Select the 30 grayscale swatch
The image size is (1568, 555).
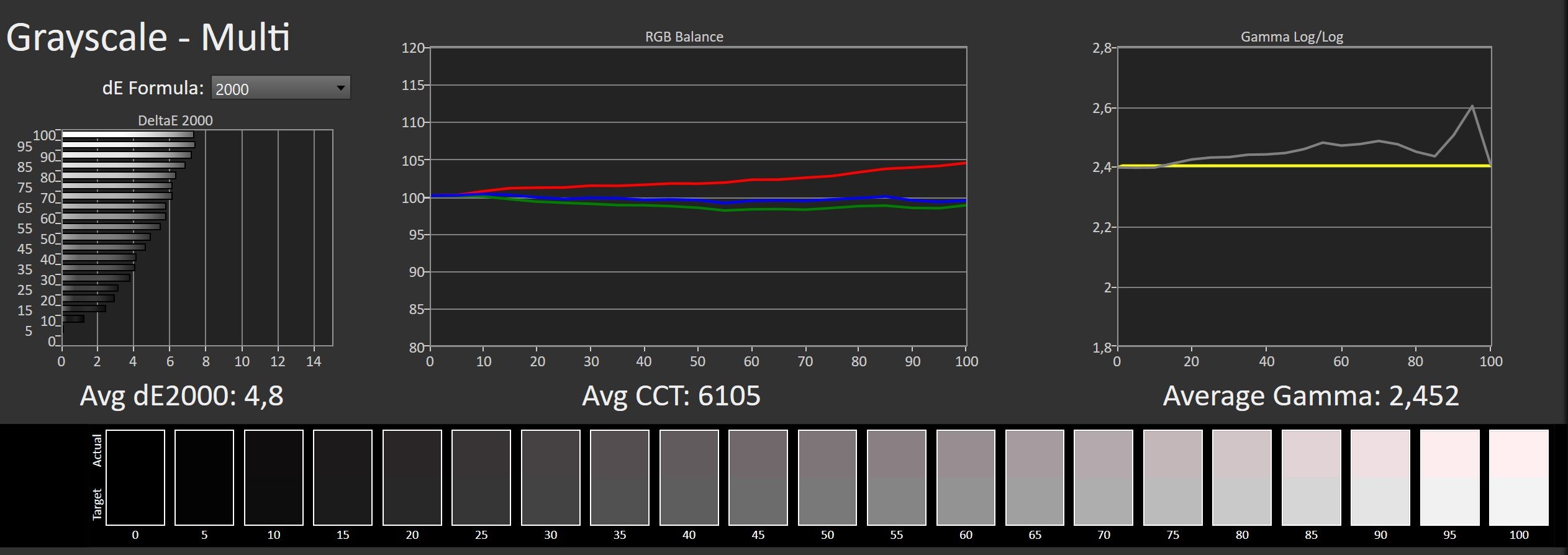[551, 477]
